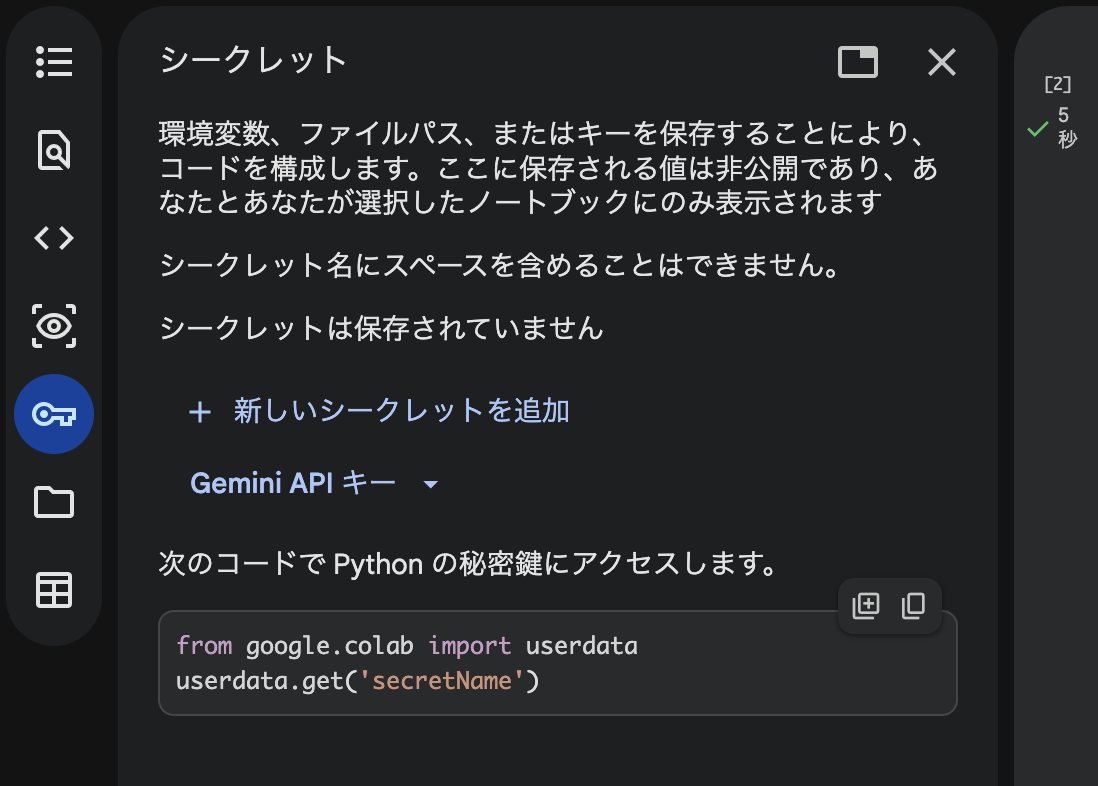Viewport: 1098px width, 786px height.
Task: Insert the secret access code into notebook
Action: click(x=866, y=605)
